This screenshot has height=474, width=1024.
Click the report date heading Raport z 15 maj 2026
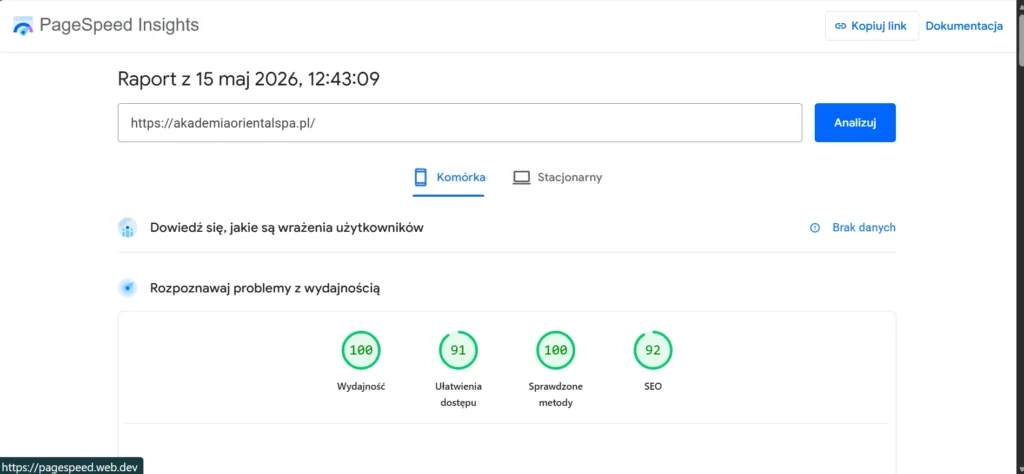point(249,80)
